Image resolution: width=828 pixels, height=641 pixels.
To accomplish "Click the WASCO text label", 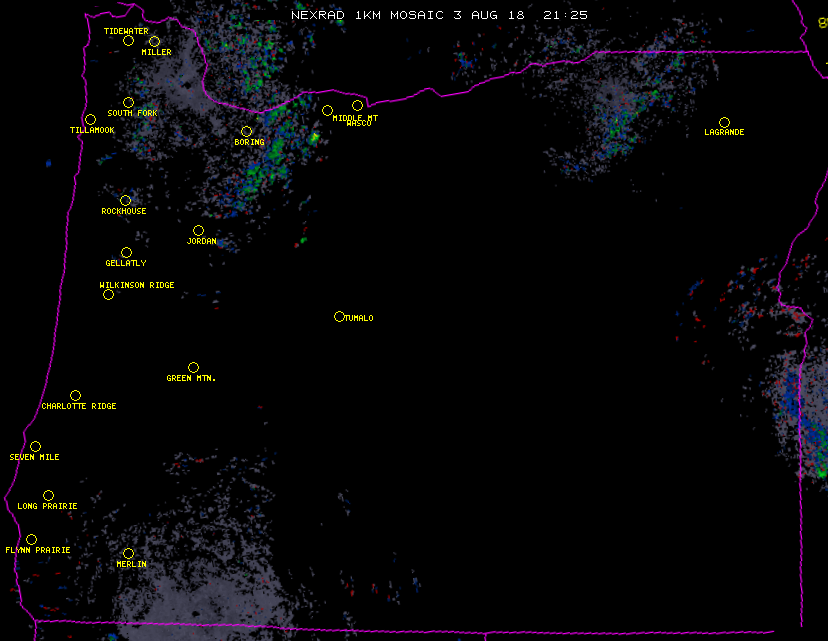I will 358,124.
